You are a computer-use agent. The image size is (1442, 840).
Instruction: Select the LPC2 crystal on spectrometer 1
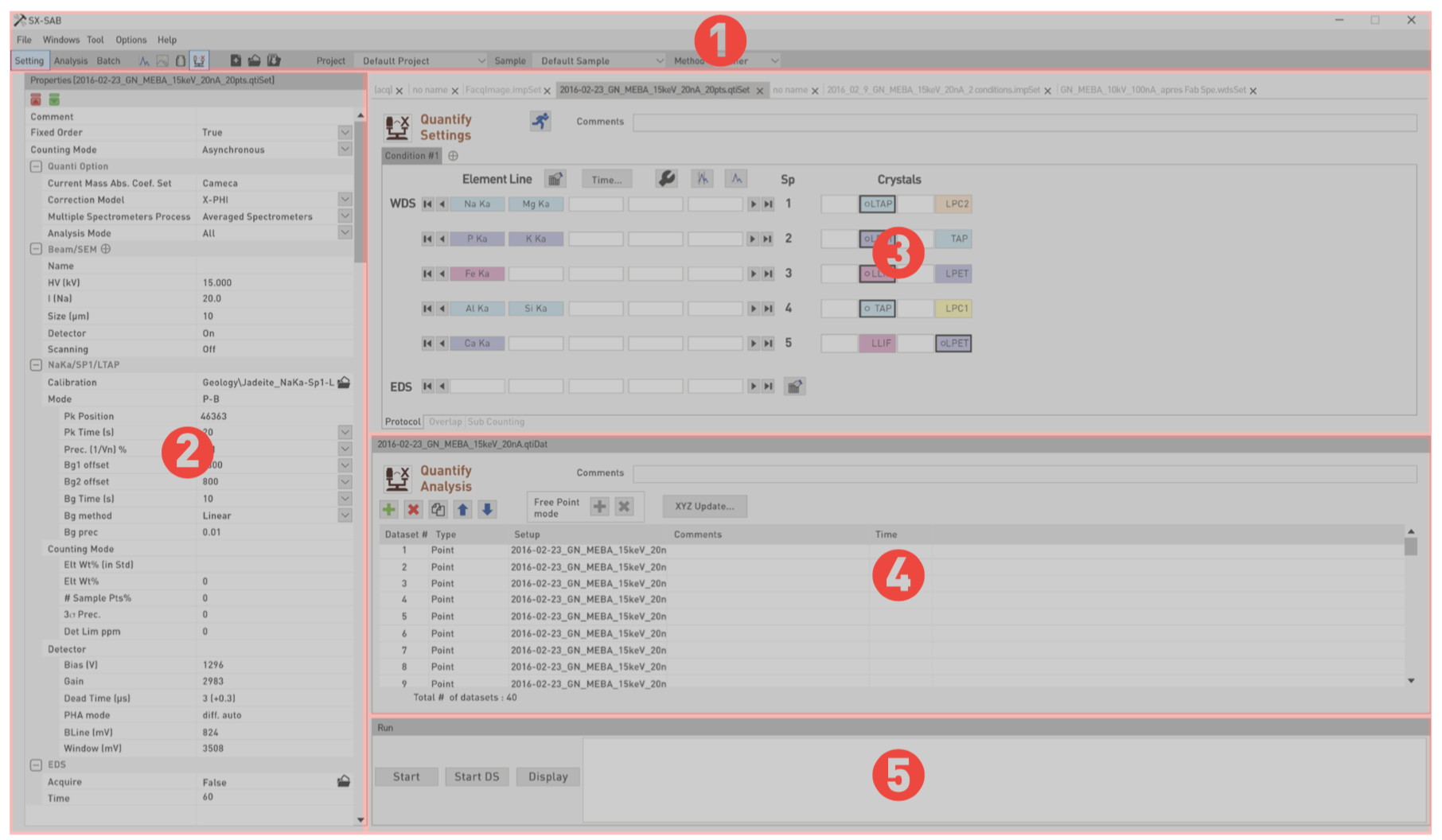pos(953,204)
